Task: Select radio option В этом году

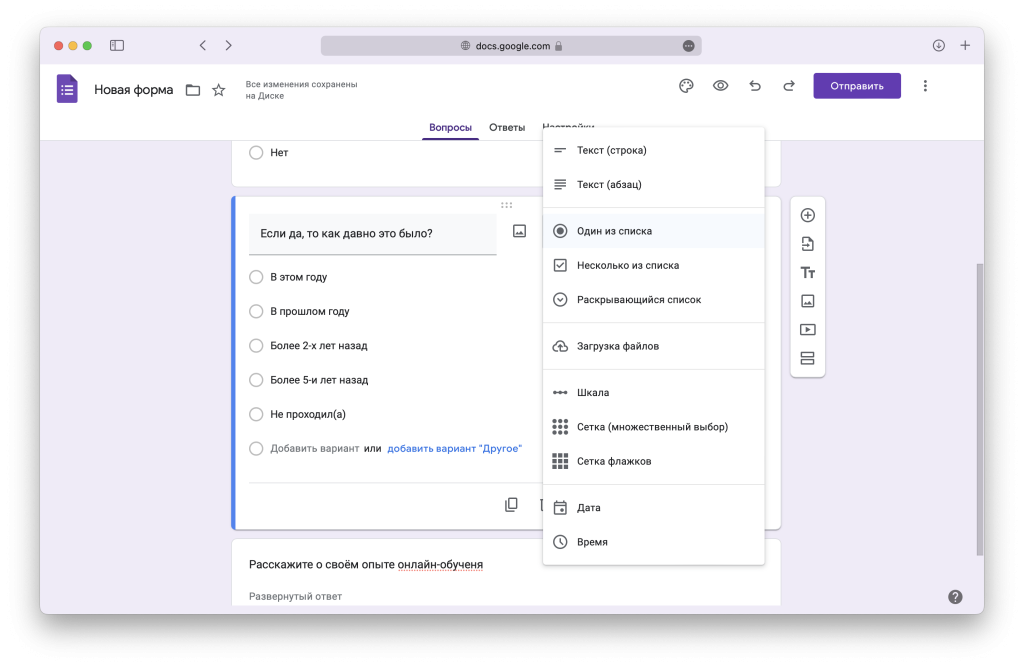Action: pos(256,277)
